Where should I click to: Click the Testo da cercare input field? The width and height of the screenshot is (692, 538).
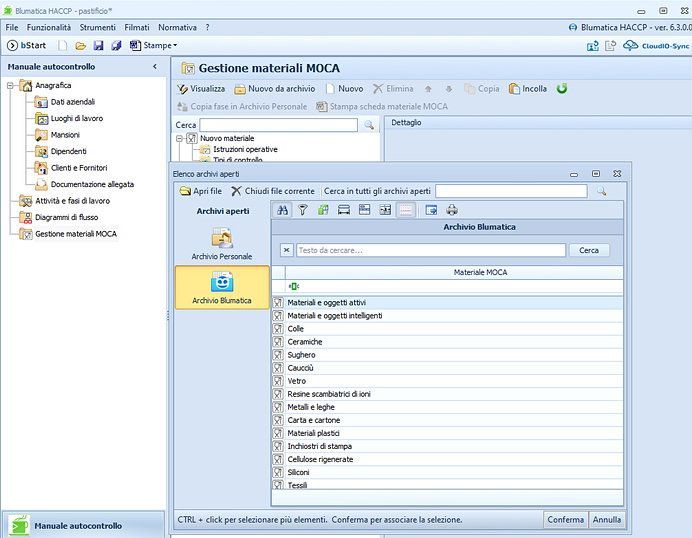pos(430,250)
